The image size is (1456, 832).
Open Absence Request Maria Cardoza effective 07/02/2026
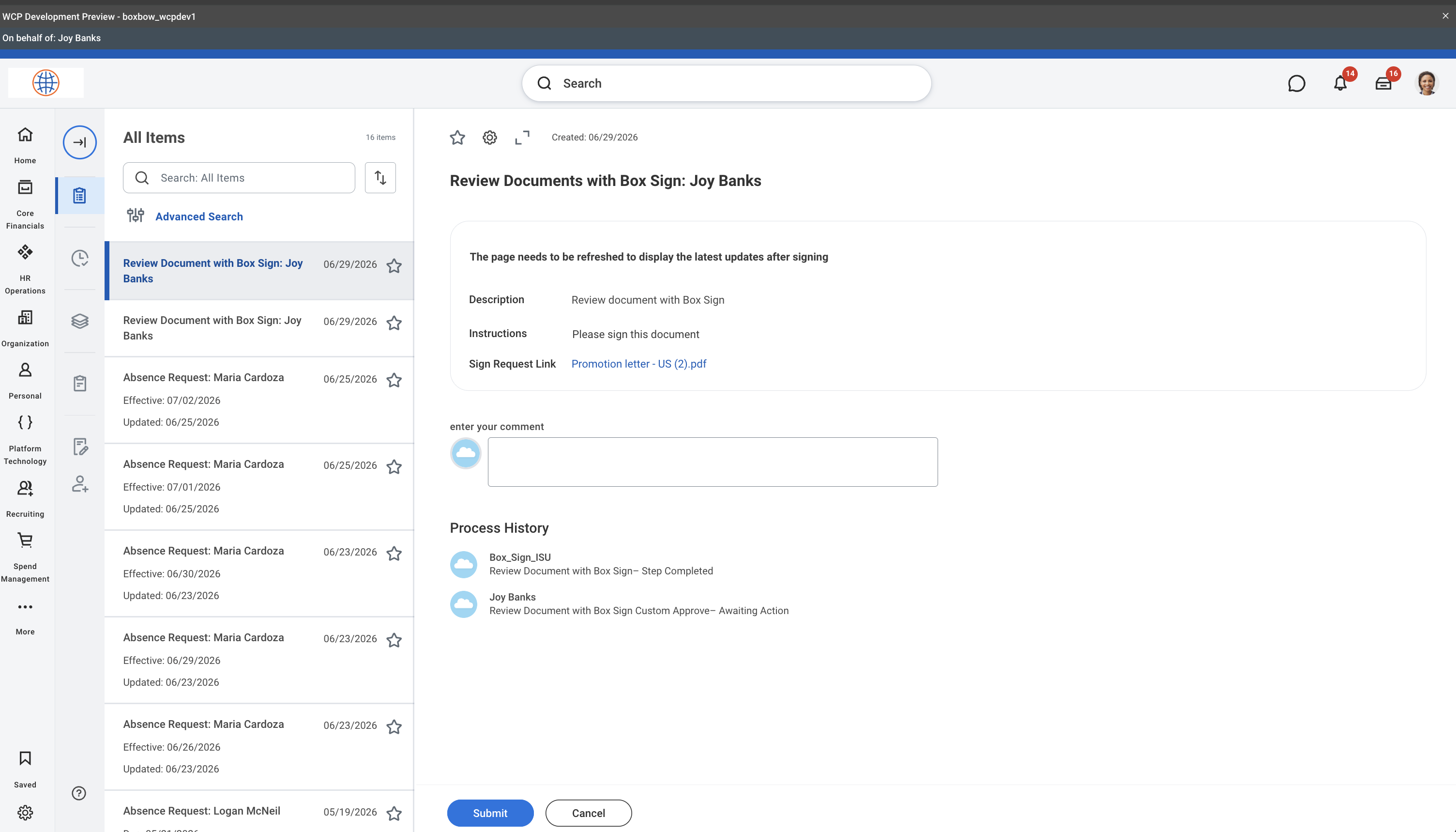pyautogui.click(x=259, y=400)
